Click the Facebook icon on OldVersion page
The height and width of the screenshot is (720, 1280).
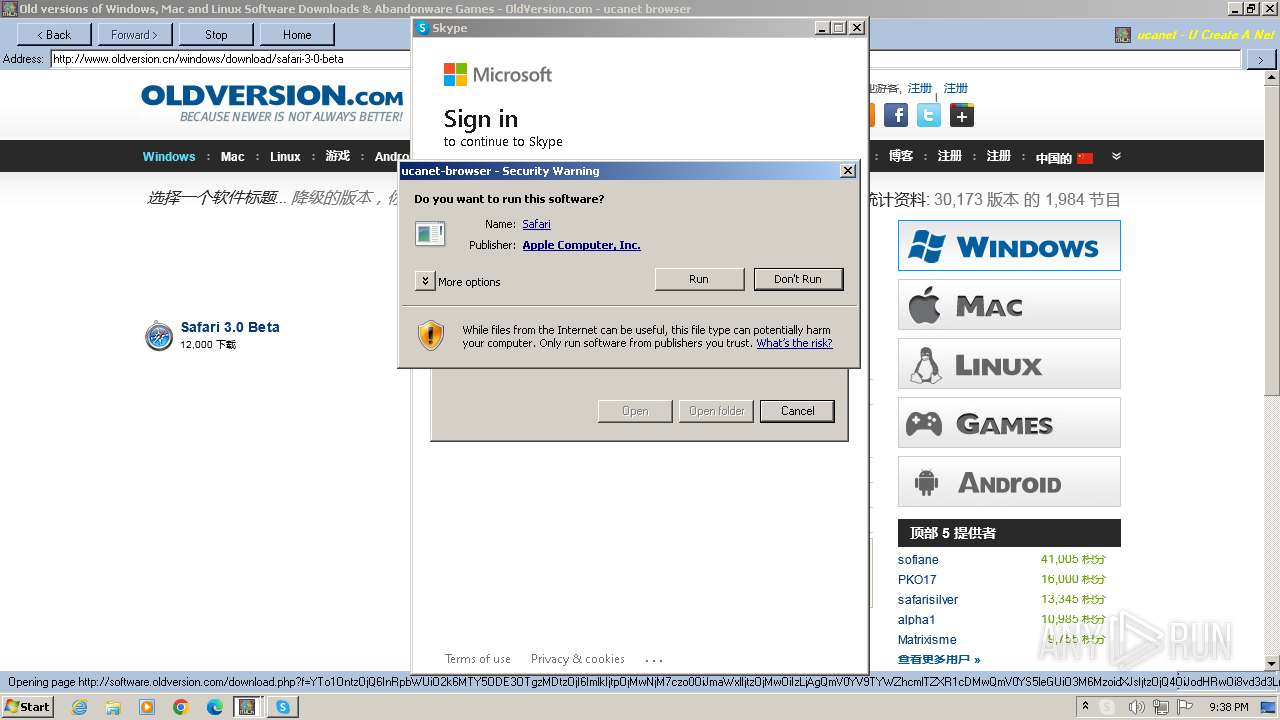[896, 115]
